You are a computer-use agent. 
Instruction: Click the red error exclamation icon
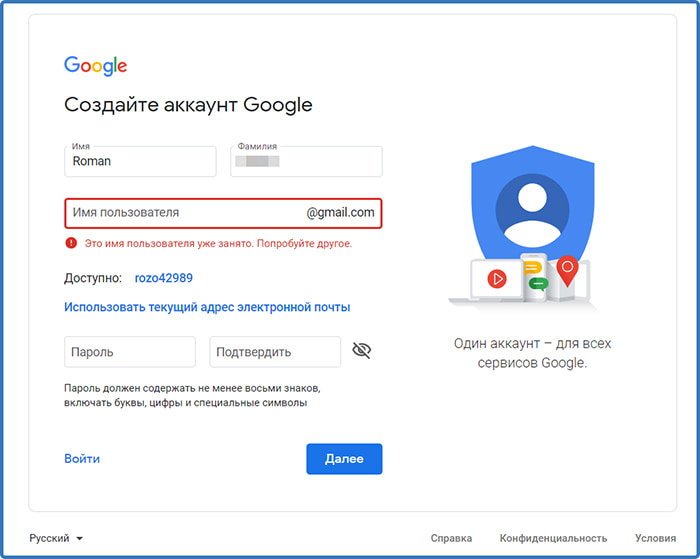(x=71, y=243)
